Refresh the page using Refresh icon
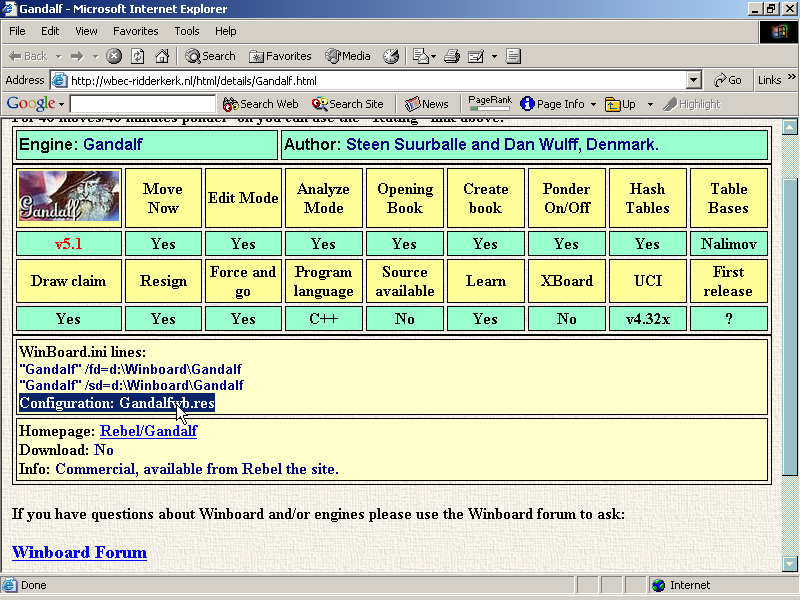800x600 pixels. (x=138, y=56)
